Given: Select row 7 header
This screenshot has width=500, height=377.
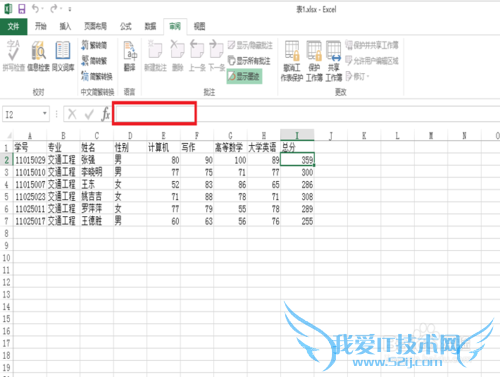Looking at the screenshot, I should tap(6, 221).
